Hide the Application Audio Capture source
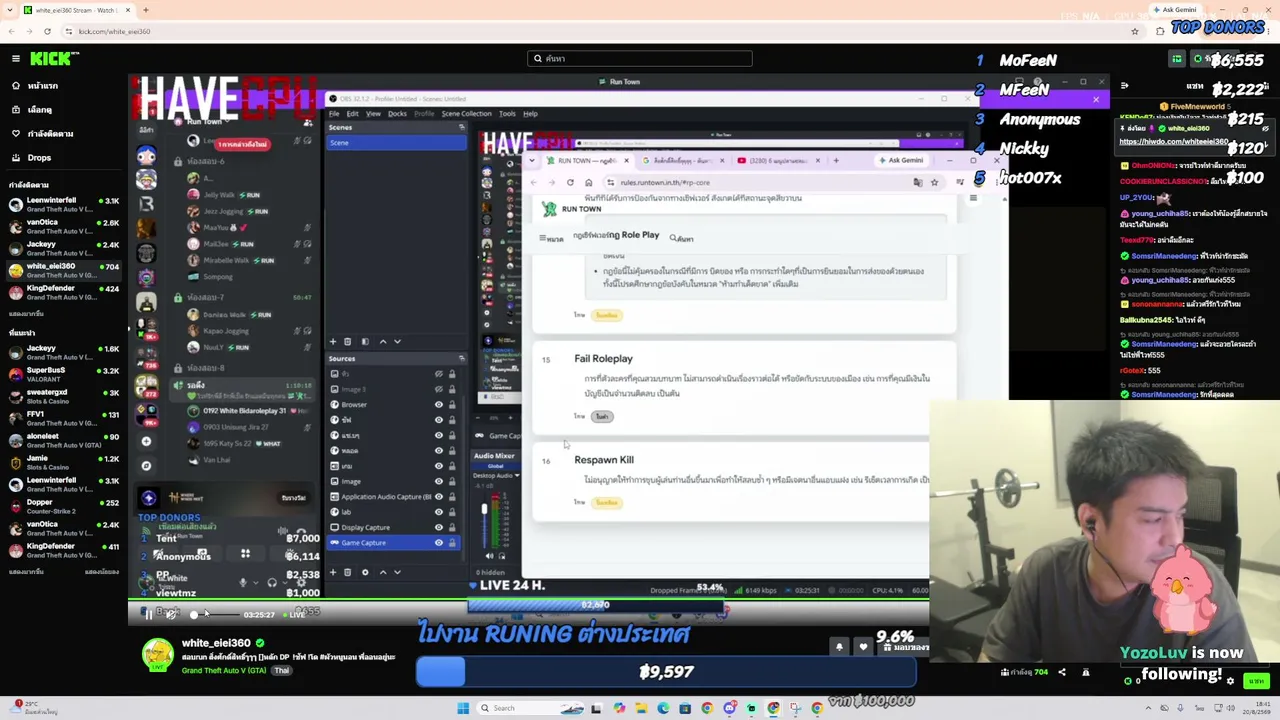 tap(438, 497)
